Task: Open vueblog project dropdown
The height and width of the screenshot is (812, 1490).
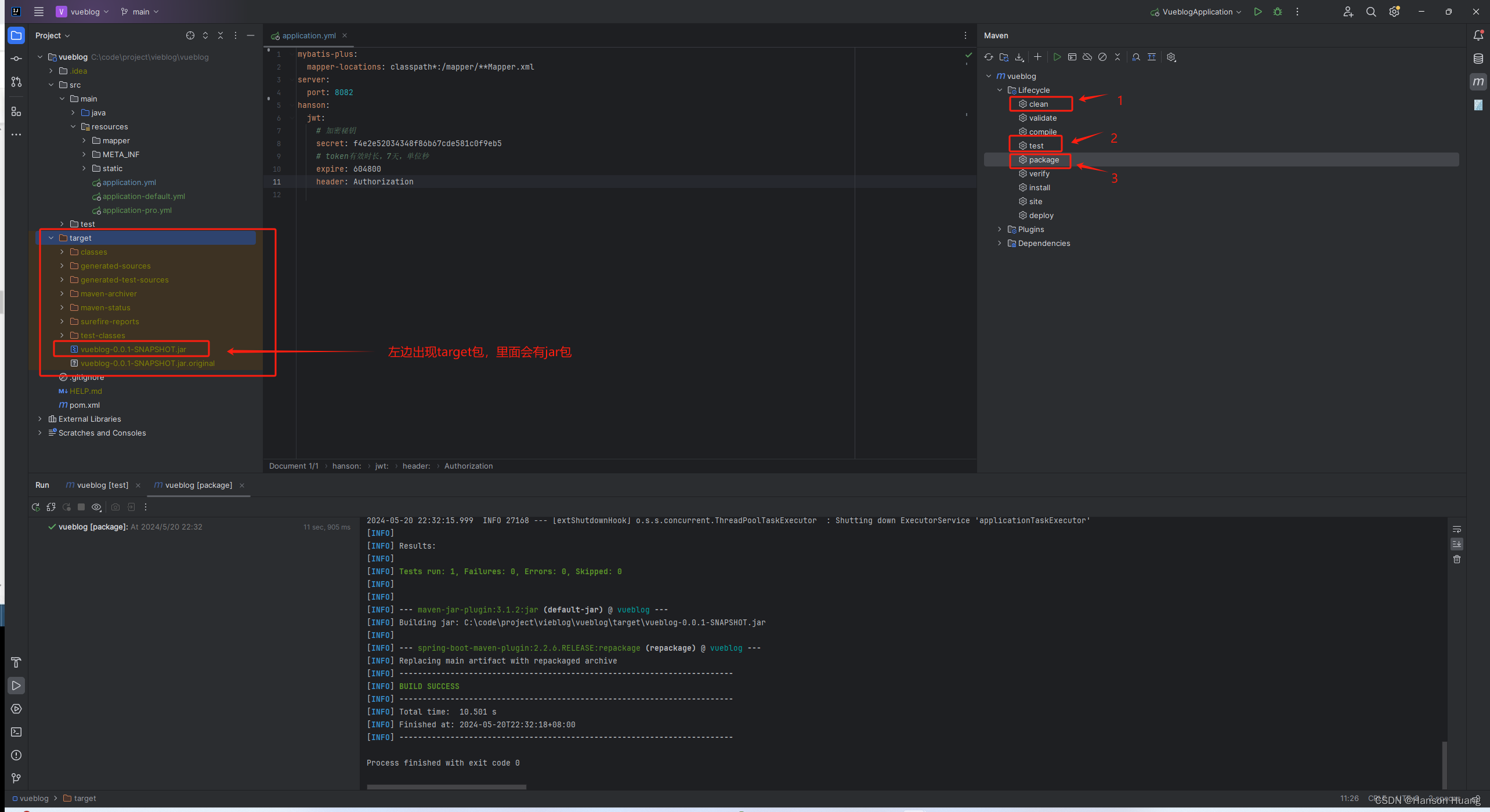Action: (82, 12)
